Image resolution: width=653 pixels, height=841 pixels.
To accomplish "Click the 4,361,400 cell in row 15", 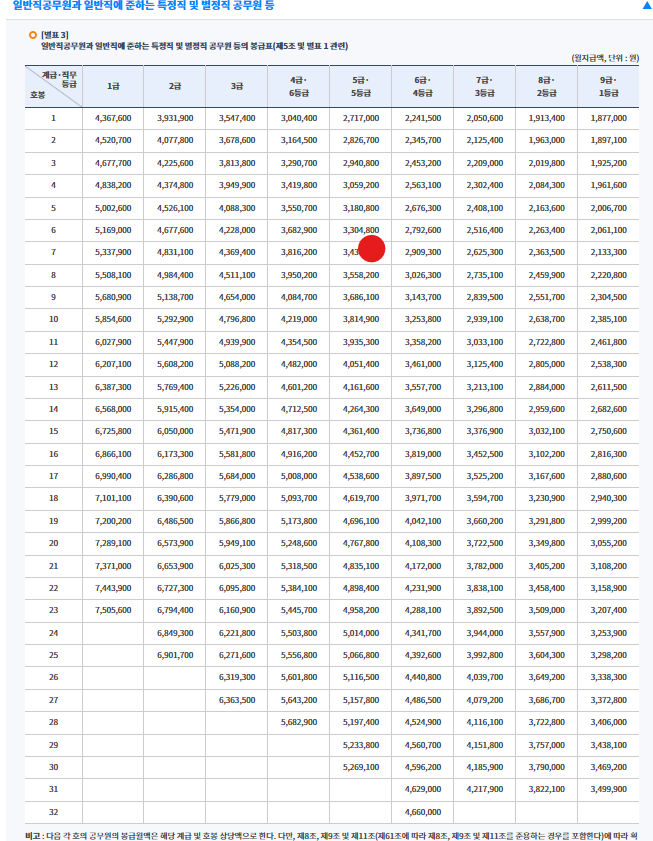I will (361, 431).
